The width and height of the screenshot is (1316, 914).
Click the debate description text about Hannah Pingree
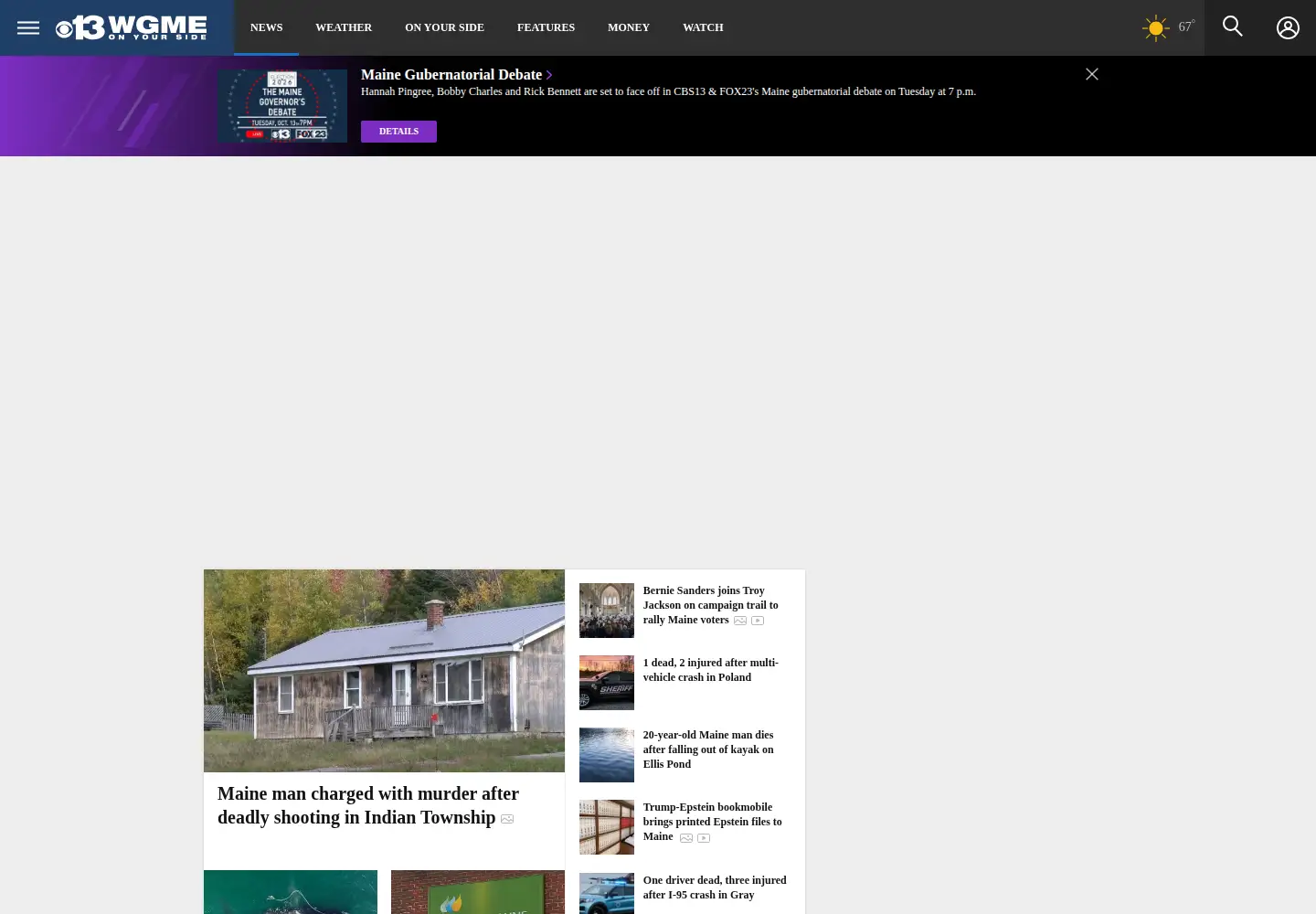(x=668, y=91)
